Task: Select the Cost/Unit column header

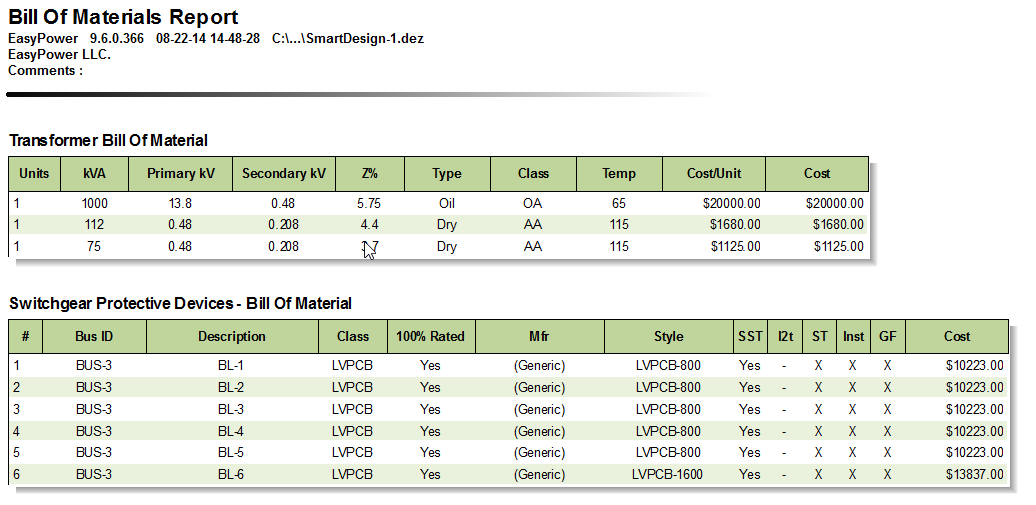Action: pos(714,173)
